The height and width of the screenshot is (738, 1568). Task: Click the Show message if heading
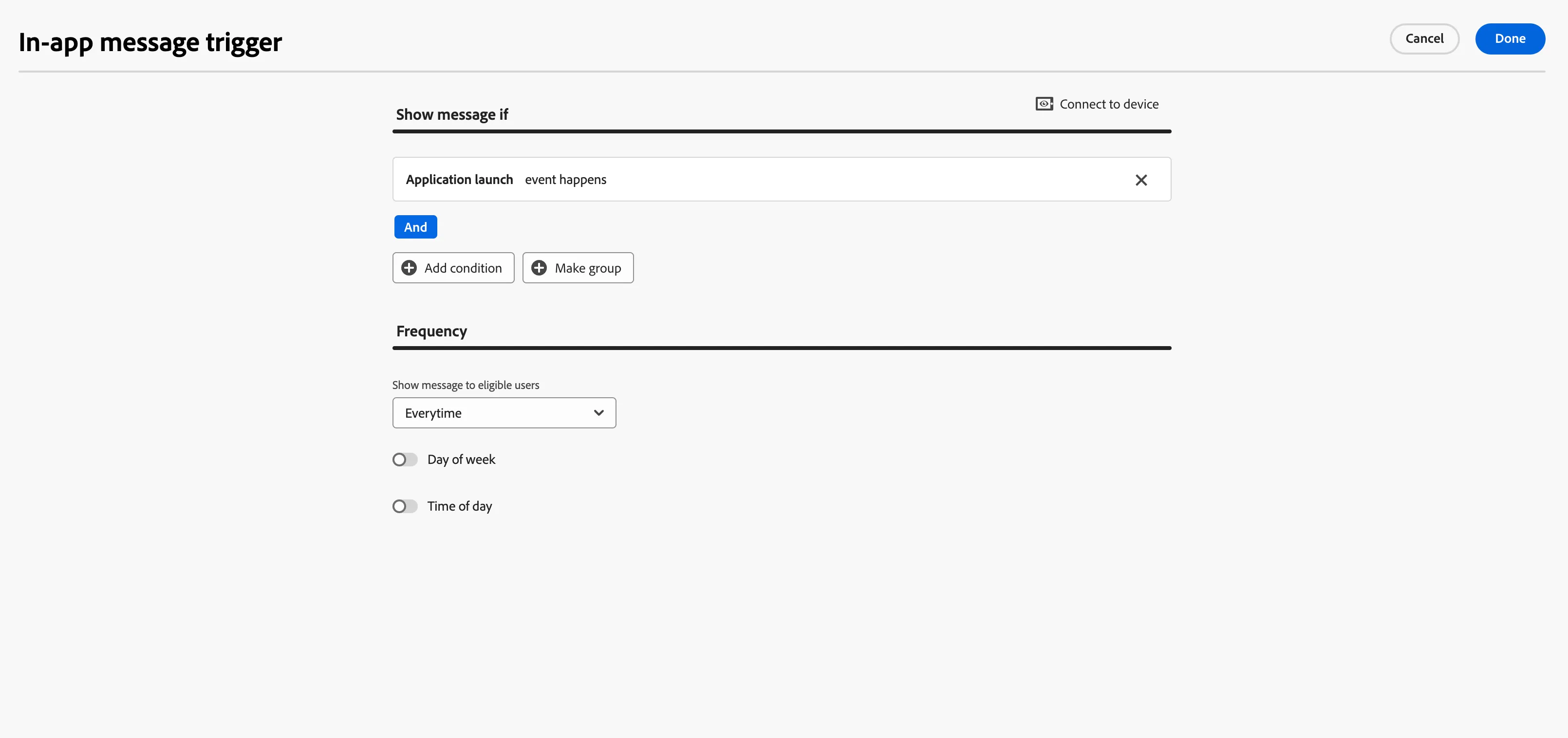pos(452,114)
